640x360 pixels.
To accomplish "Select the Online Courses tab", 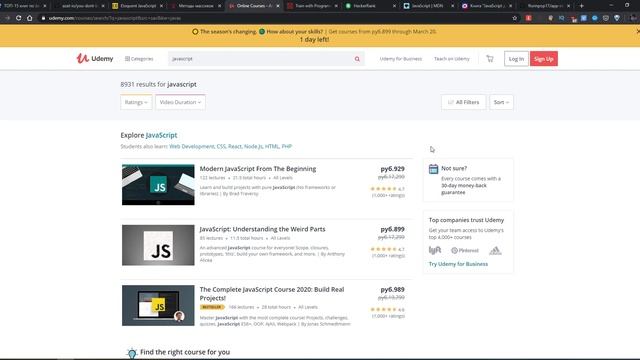I will coord(254,6).
